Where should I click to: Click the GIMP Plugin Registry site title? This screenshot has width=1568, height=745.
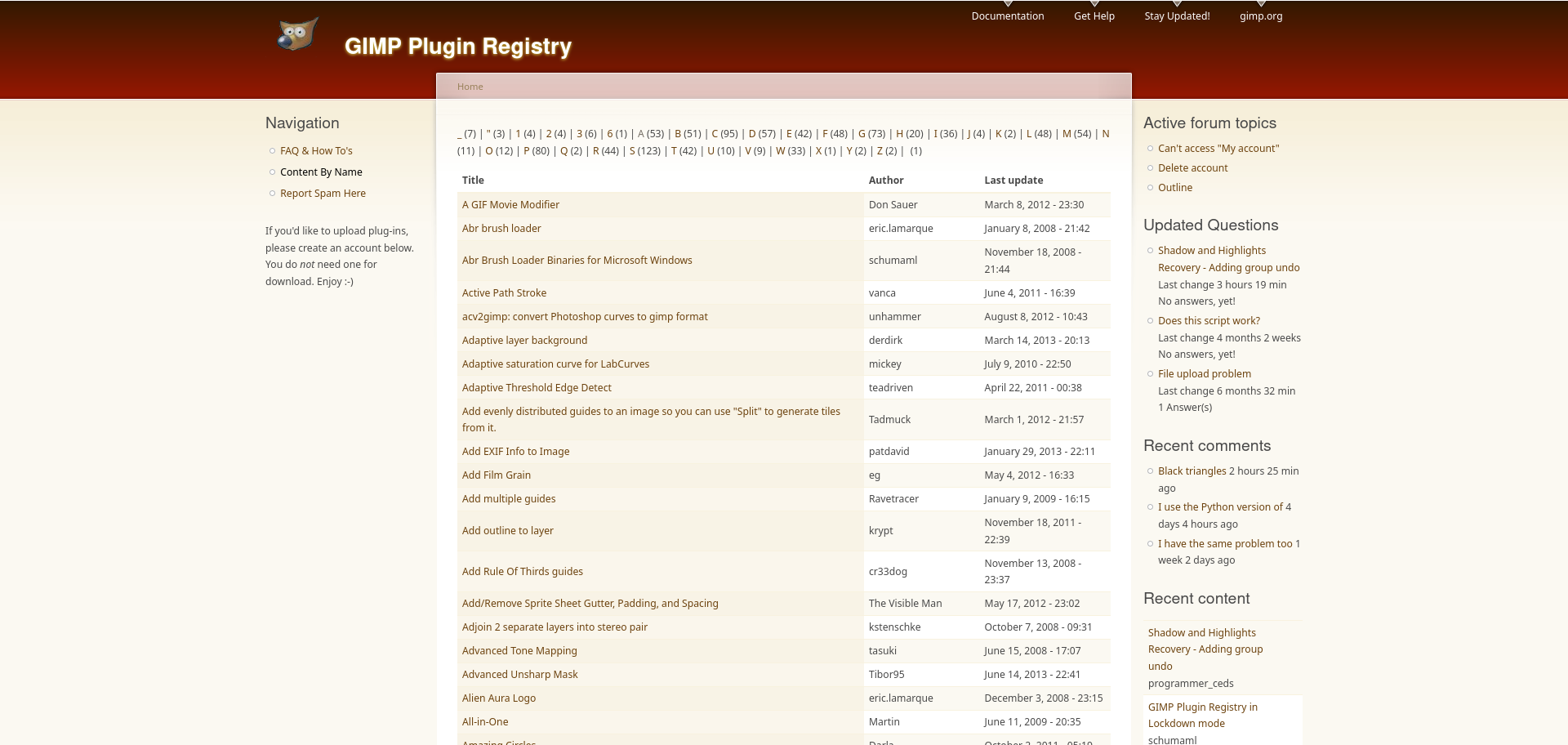[457, 47]
